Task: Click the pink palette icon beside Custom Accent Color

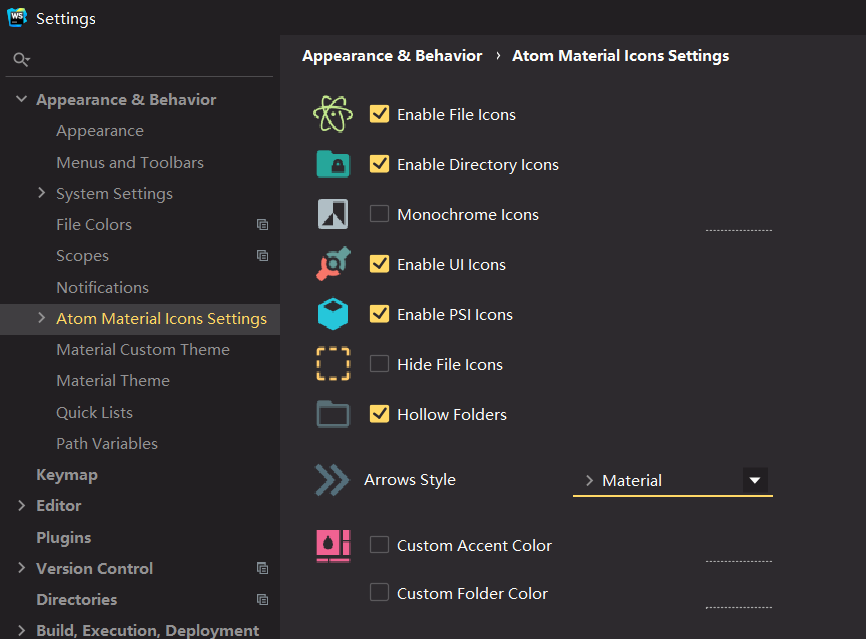Action: [x=333, y=546]
